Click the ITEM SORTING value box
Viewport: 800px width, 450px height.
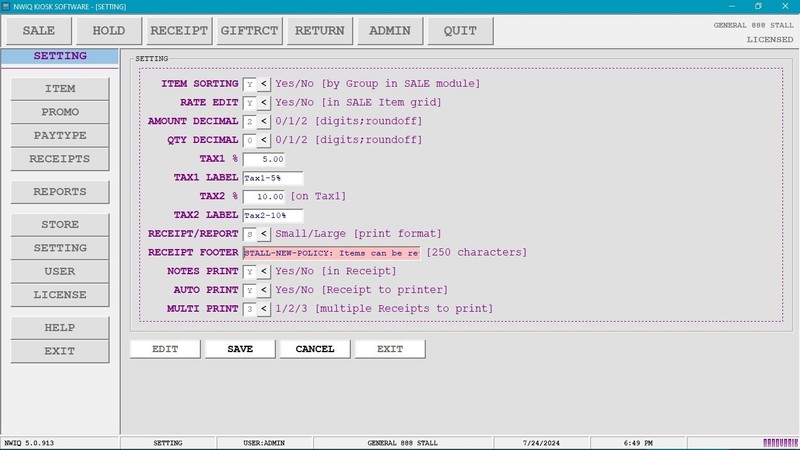point(249,84)
